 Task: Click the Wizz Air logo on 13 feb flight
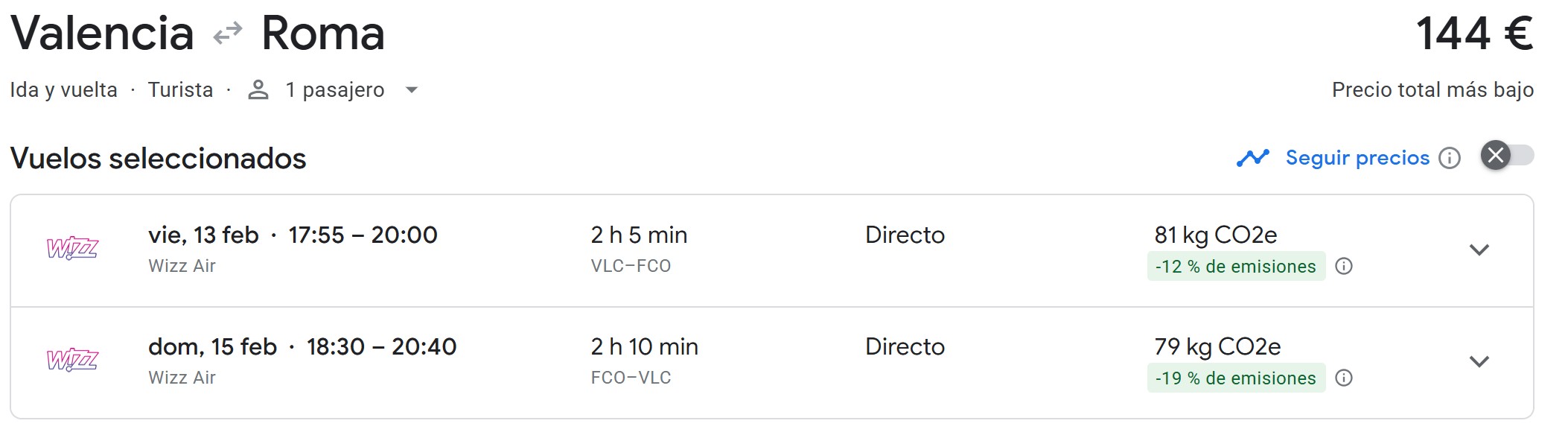tap(72, 248)
